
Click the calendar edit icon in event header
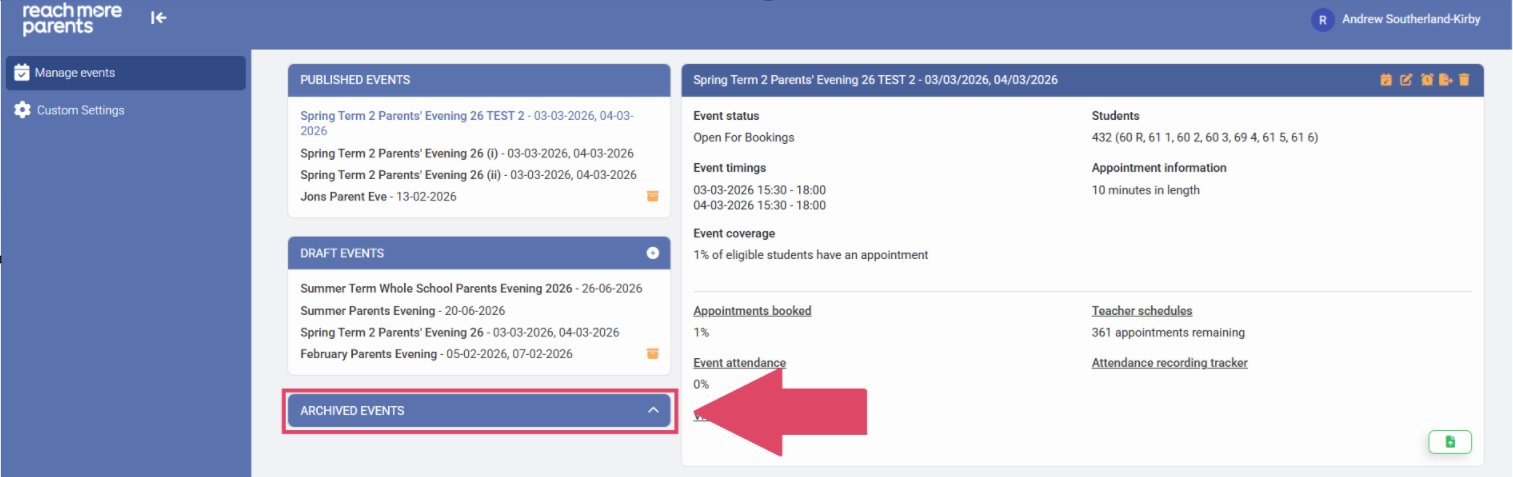tap(1386, 80)
